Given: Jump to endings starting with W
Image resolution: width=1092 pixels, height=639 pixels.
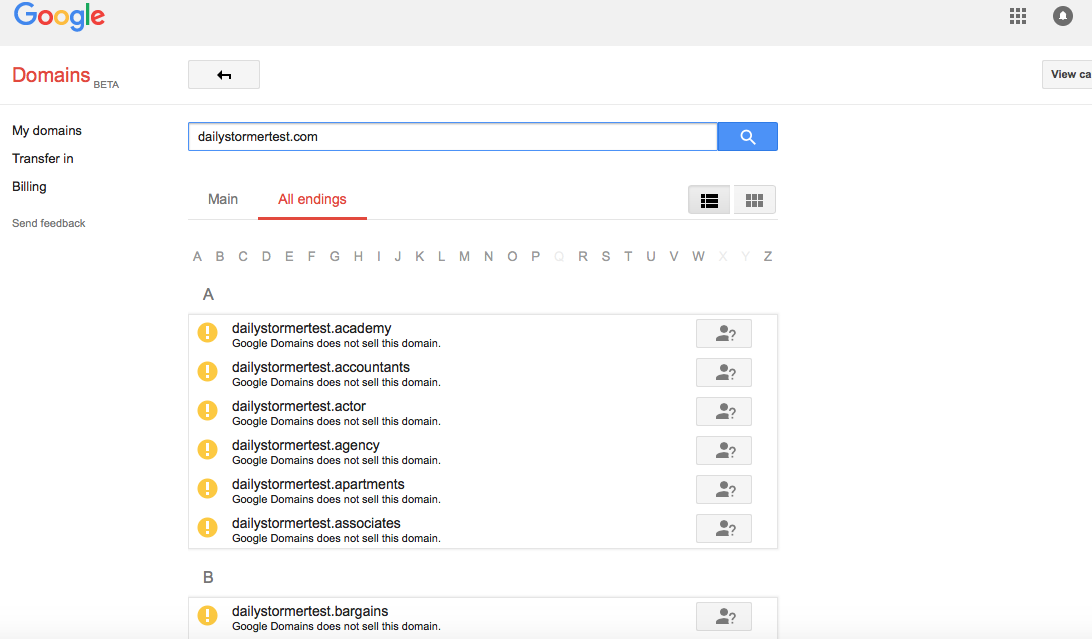Looking at the screenshot, I should tap(699, 257).
